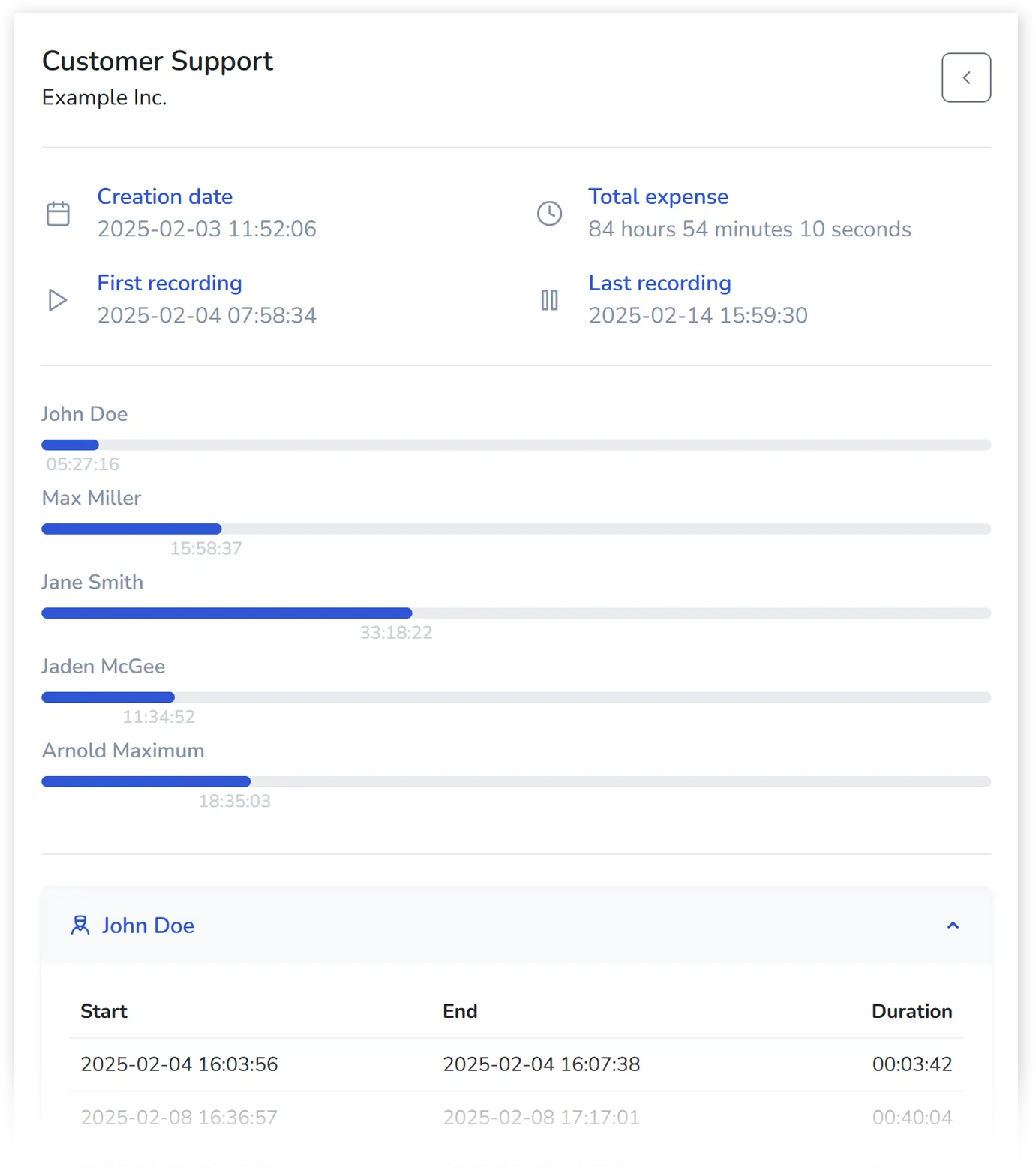Click the Creation date label
Image resolution: width=1036 pixels, height=1173 pixels.
tap(164, 196)
